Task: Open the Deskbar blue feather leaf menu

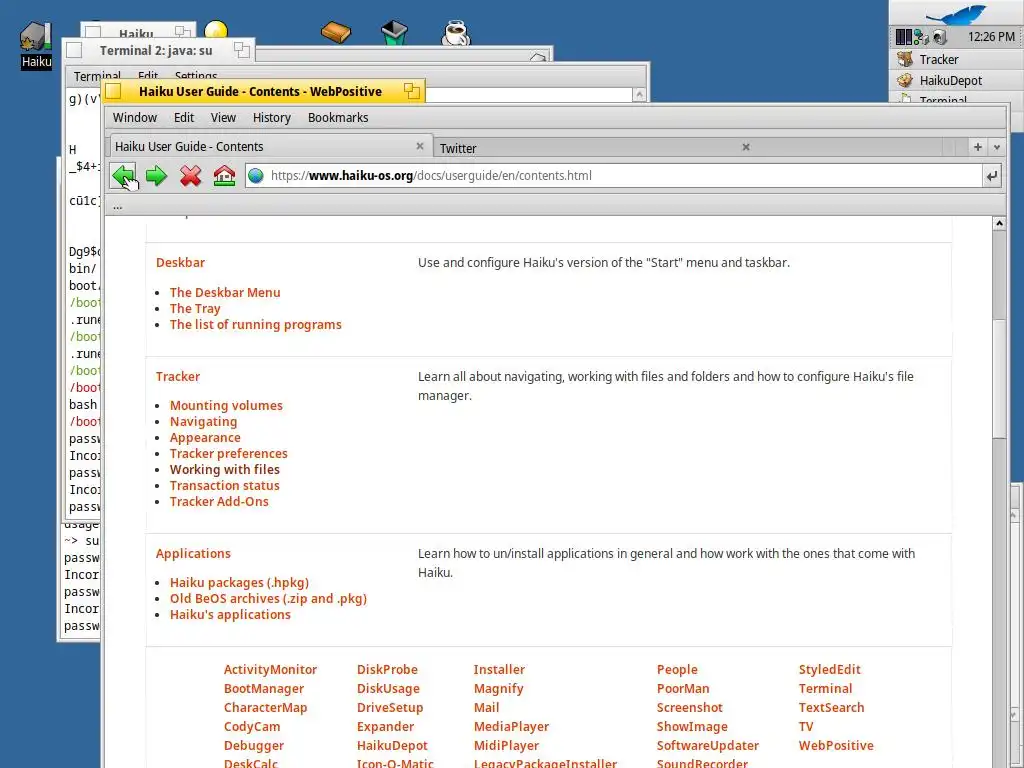Action: pos(957,13)
